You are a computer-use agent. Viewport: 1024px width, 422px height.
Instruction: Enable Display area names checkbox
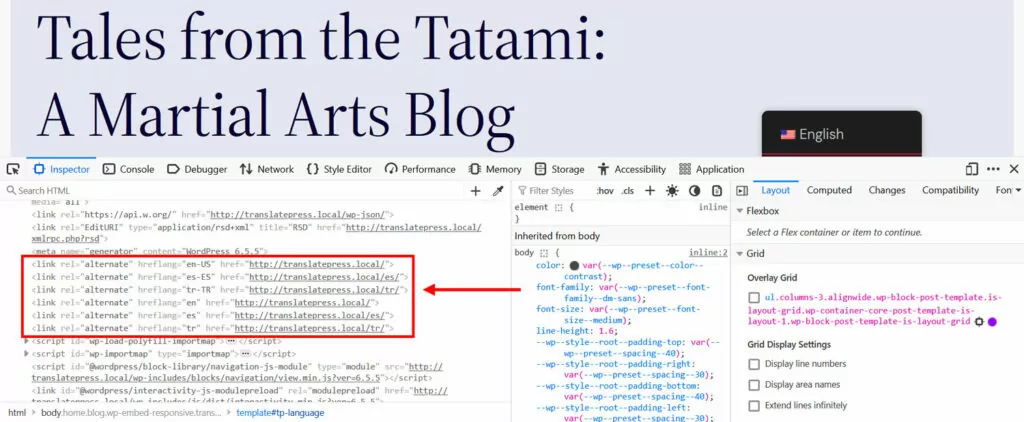[x=754, y=385]
